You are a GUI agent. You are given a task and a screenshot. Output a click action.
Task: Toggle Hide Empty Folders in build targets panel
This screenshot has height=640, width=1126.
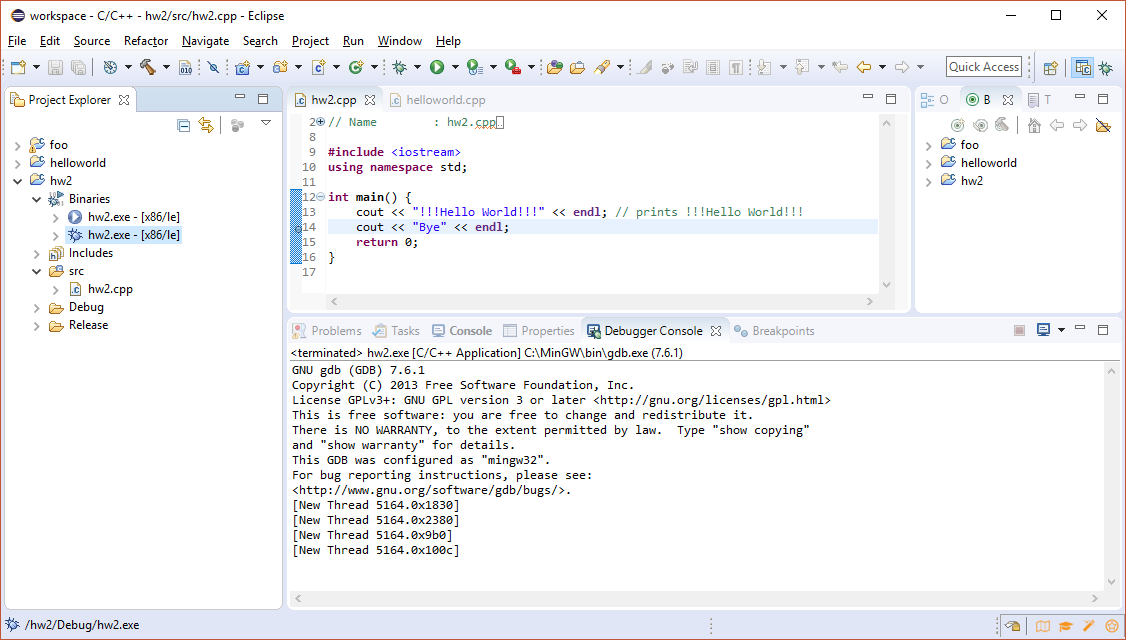pyautogui.click(x=1103, y=125)
